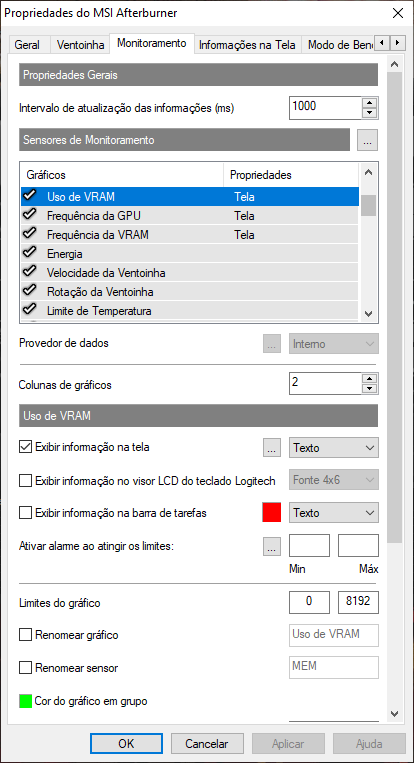Switch to the Ventoinha tab
Viewport: 414px width, 763px height.
80,45
